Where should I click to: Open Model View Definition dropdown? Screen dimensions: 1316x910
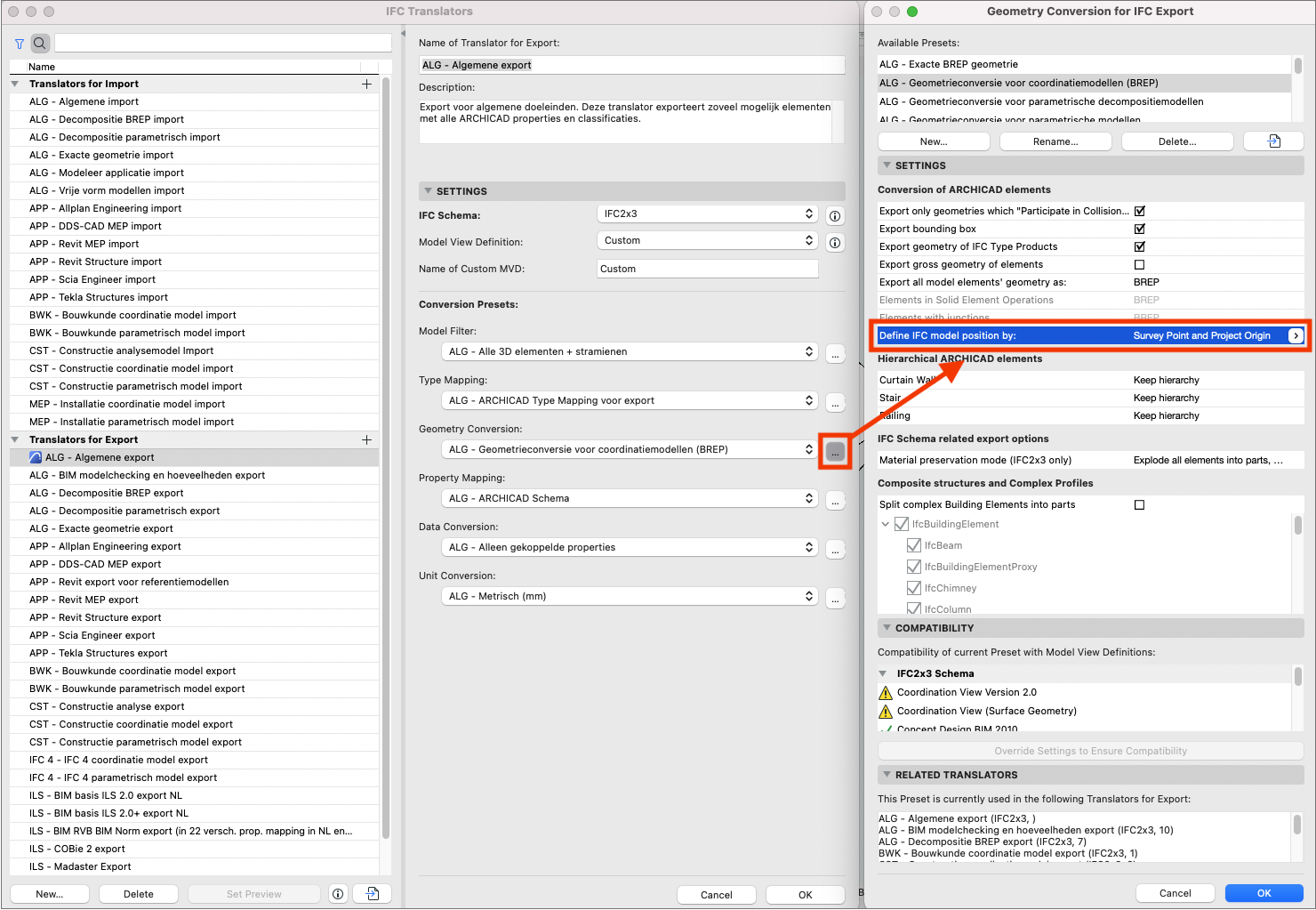(x=707, y=240)
